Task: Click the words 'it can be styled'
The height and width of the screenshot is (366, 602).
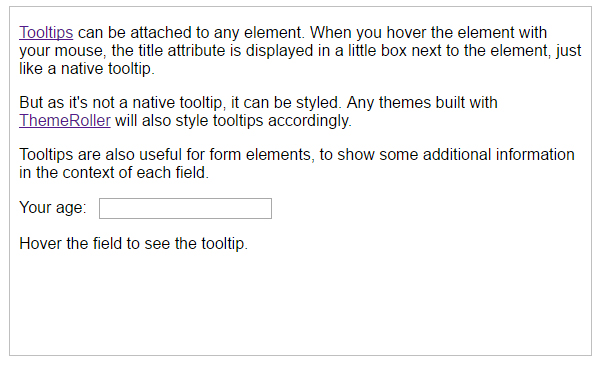Action: click(286, 103)
